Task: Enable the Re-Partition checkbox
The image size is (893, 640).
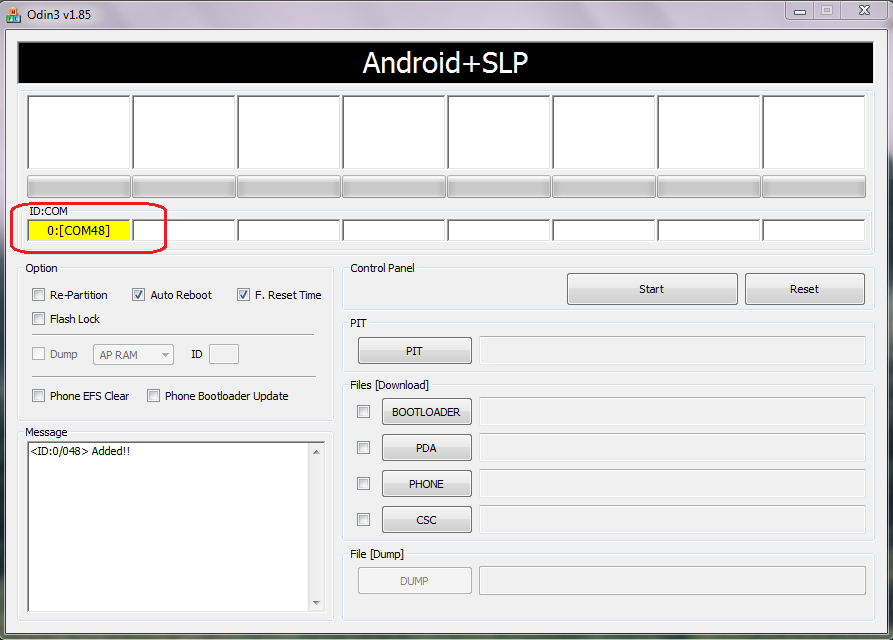Action: point(38,295)
